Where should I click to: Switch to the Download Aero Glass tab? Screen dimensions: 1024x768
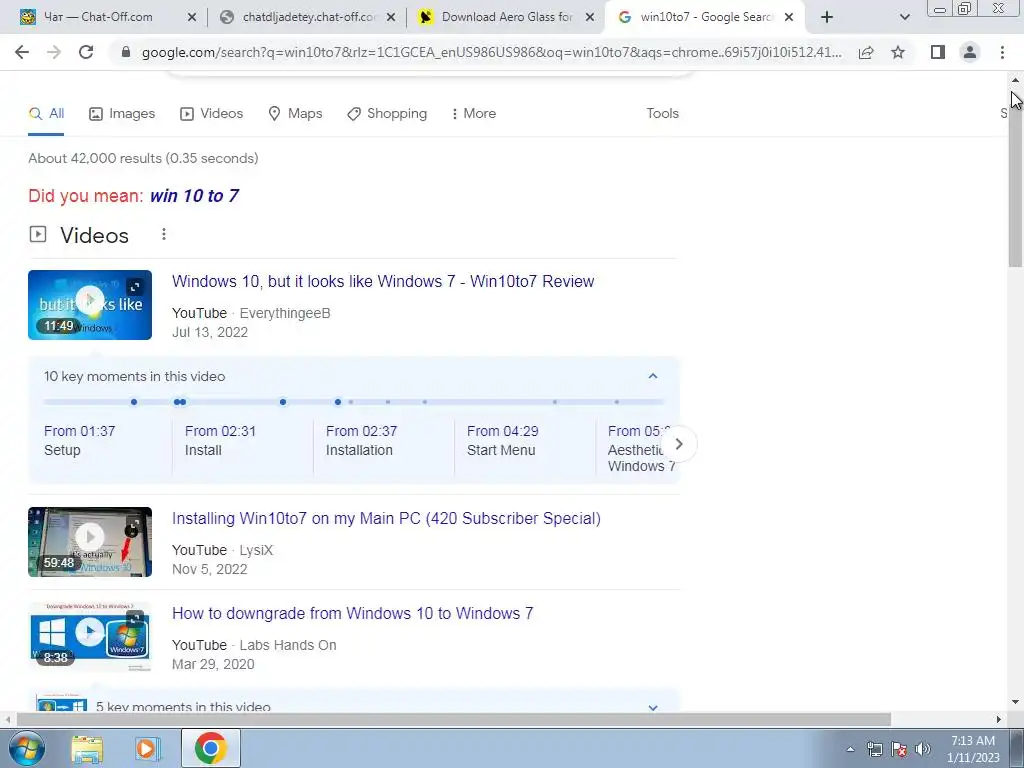click(x=506, y=17)
